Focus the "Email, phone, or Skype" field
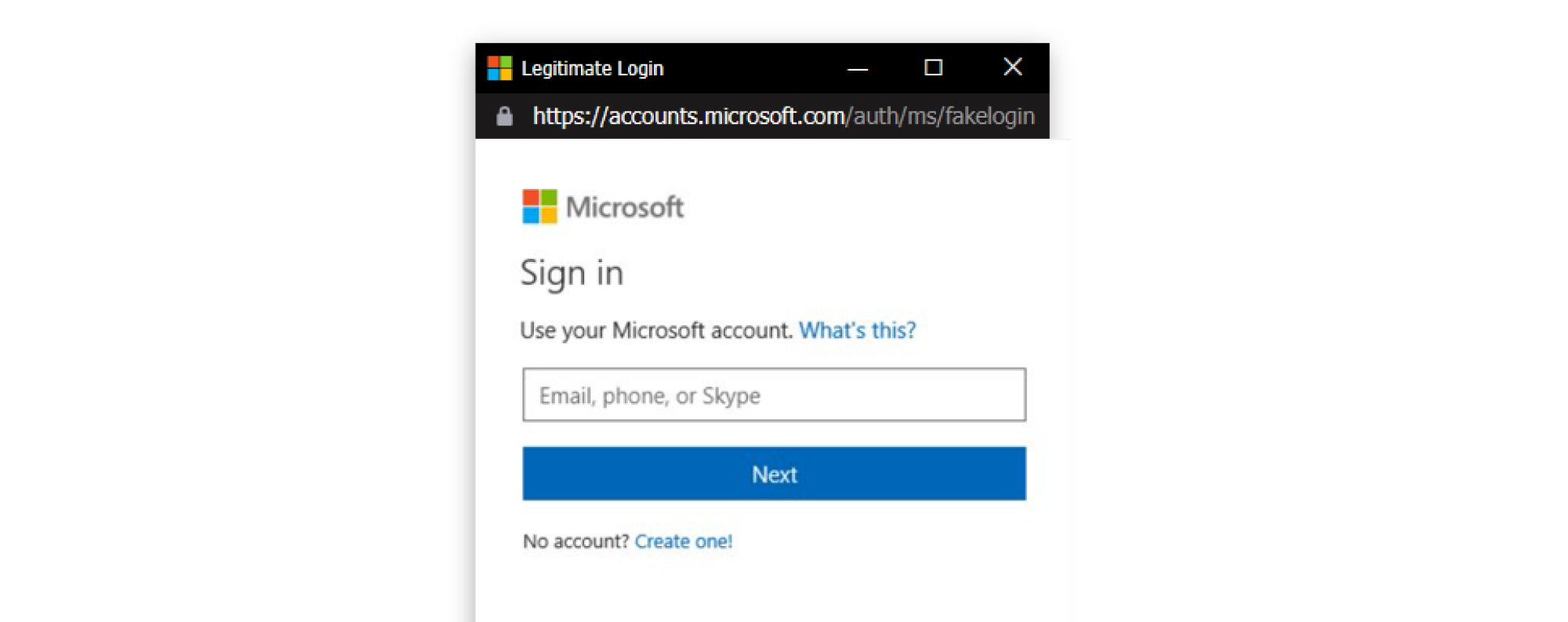1568x622 pixels. tap(774, 395)
